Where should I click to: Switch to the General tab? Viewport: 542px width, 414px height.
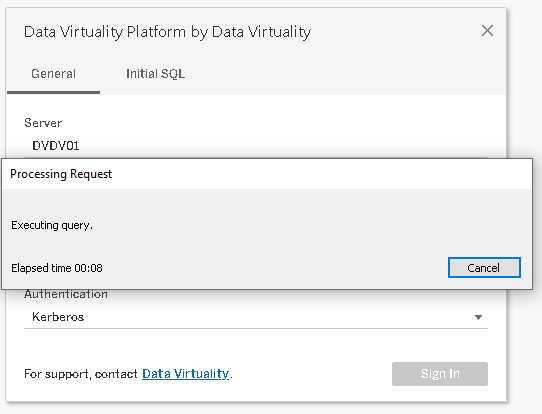pos(54,74)
